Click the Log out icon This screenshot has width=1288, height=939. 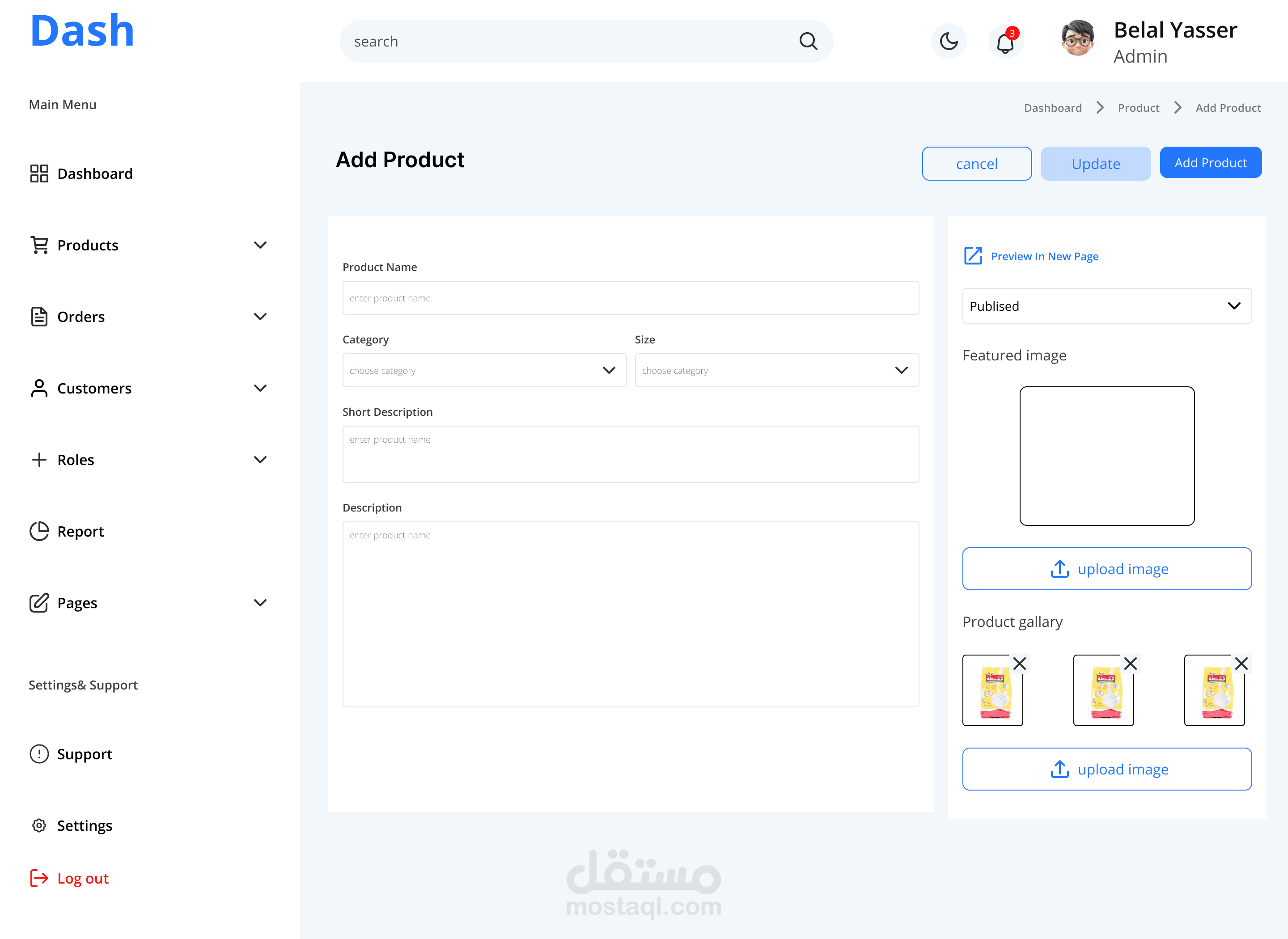click(39, 878)
